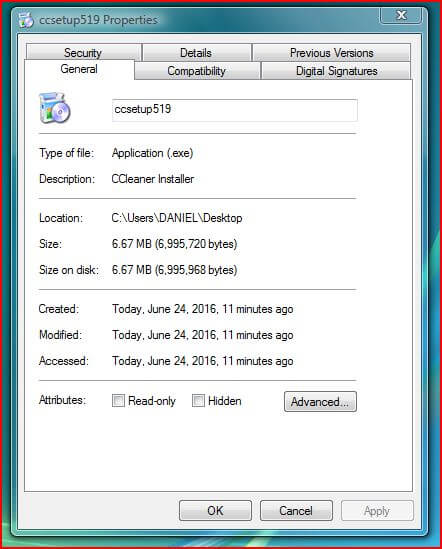Go to the Previous Versions tab

click(331, 53)
